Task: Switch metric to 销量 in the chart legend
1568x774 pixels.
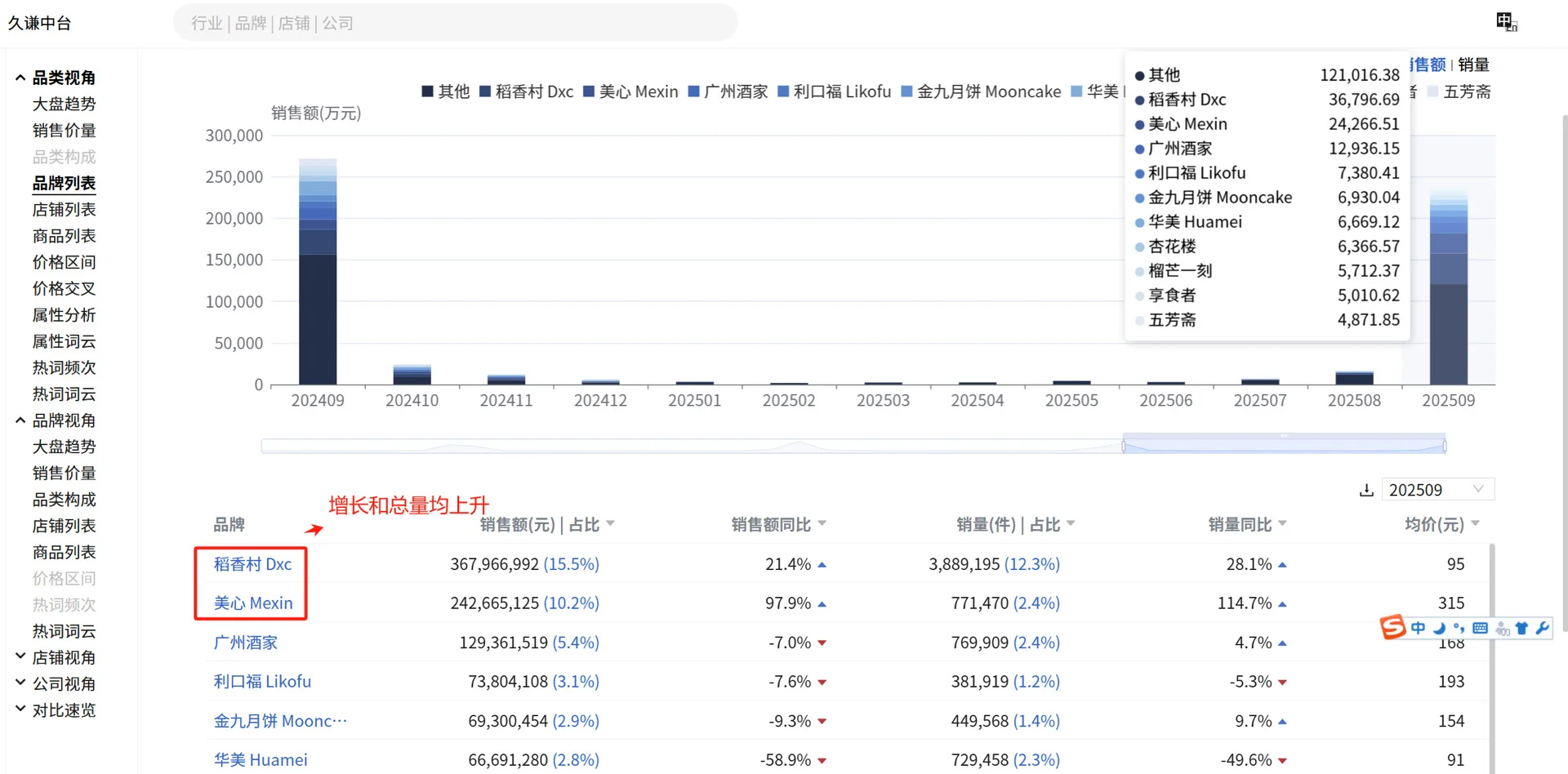Action: [x=1475, y=64]
